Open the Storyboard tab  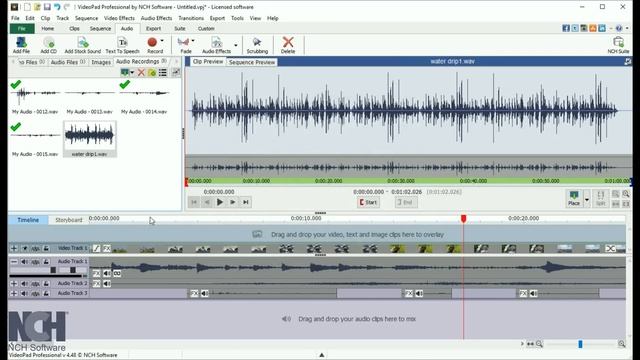tap(69, 220)
